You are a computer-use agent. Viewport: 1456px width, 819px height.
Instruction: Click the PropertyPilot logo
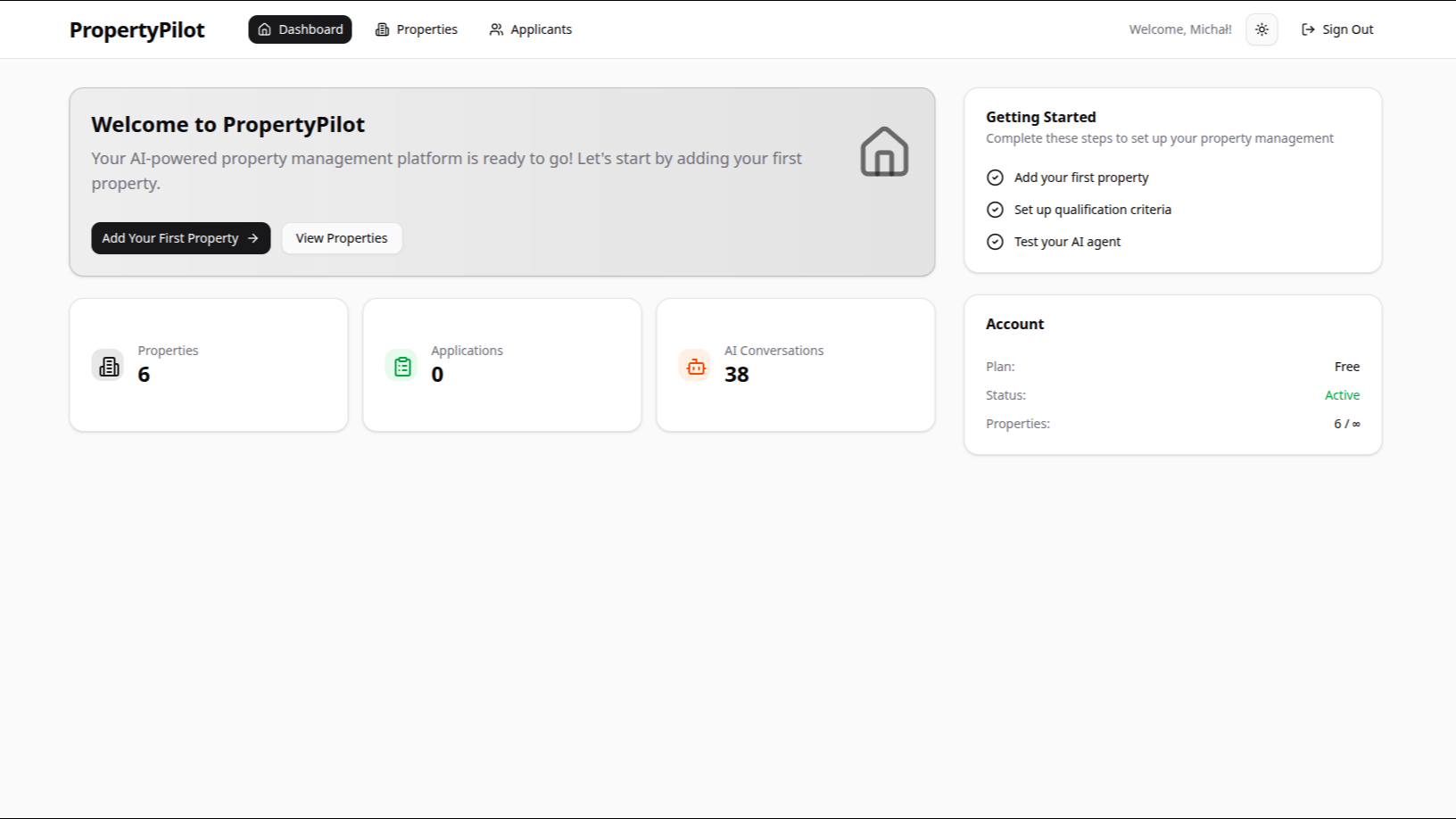(x=136, y=29)
